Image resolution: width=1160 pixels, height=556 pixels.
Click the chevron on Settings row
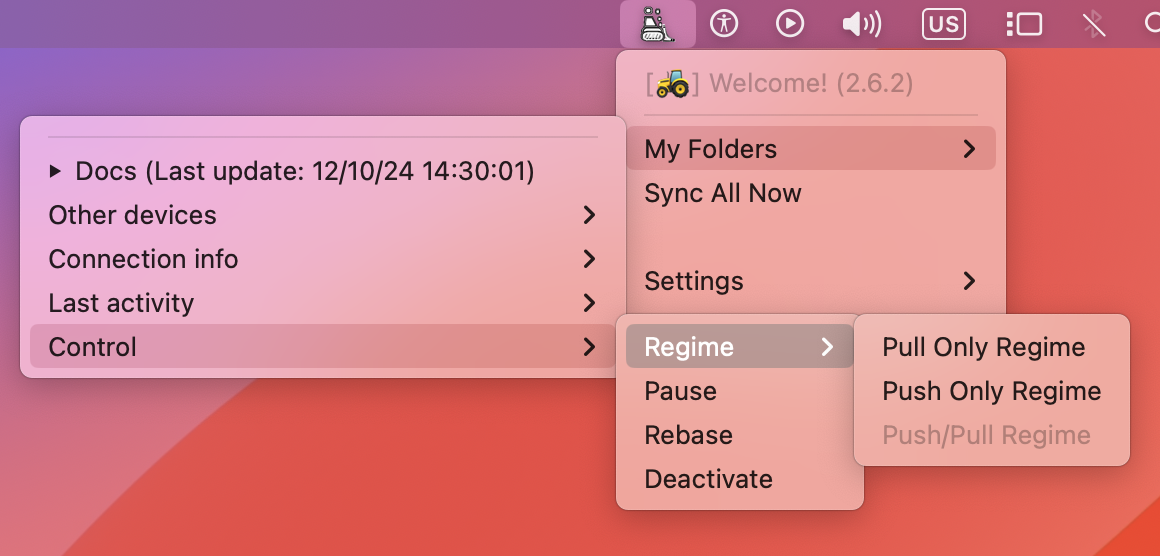pyautogui.click(x=970, y=281)
